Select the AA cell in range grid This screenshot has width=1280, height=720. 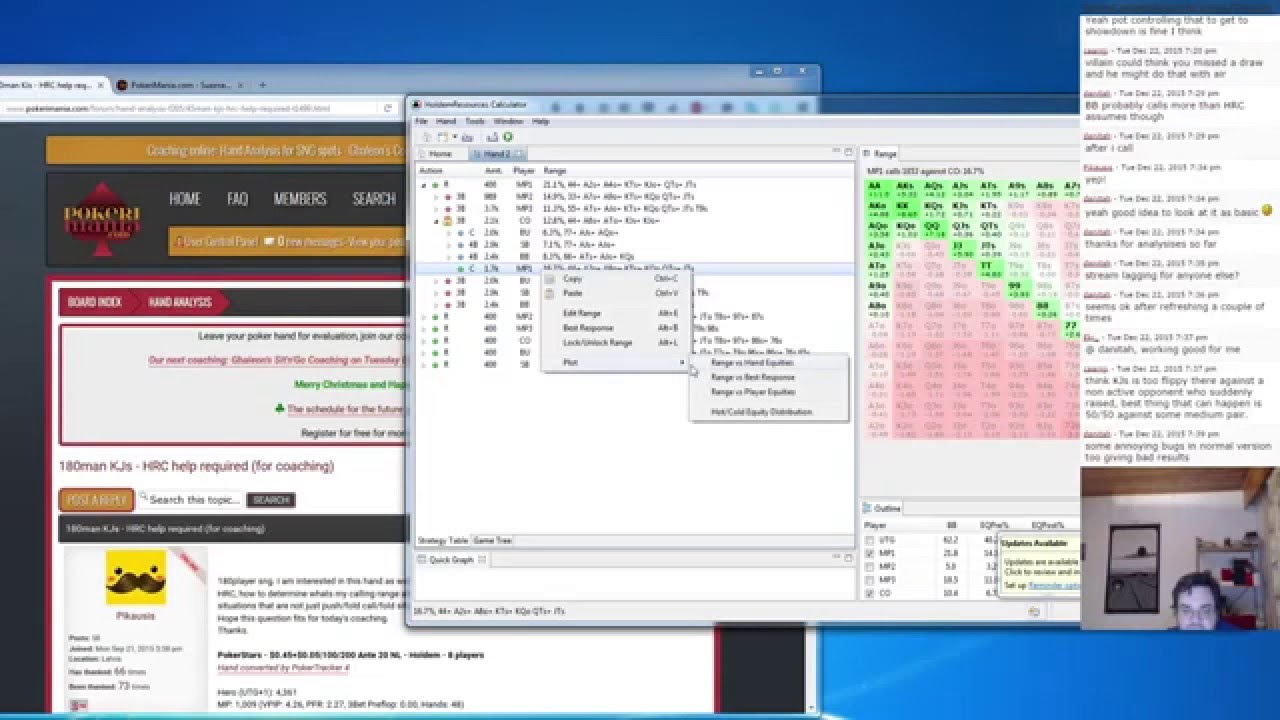point(878,190)
